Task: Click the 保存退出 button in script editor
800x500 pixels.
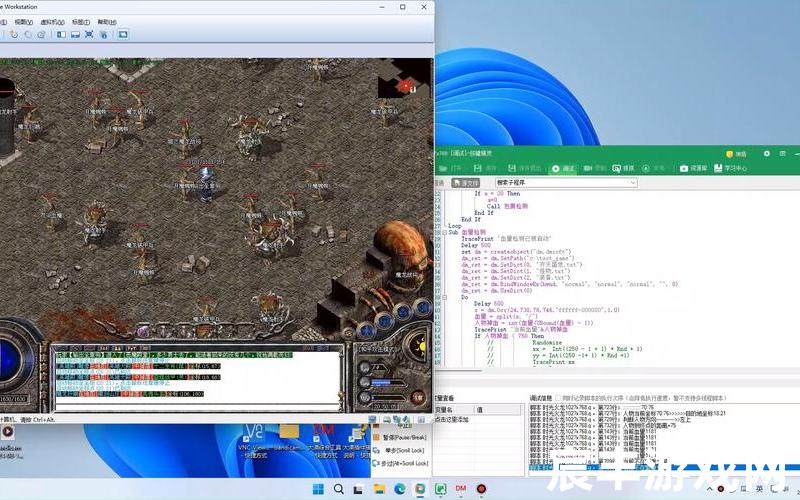Action: pyautogui.click(x=524, y=168)
